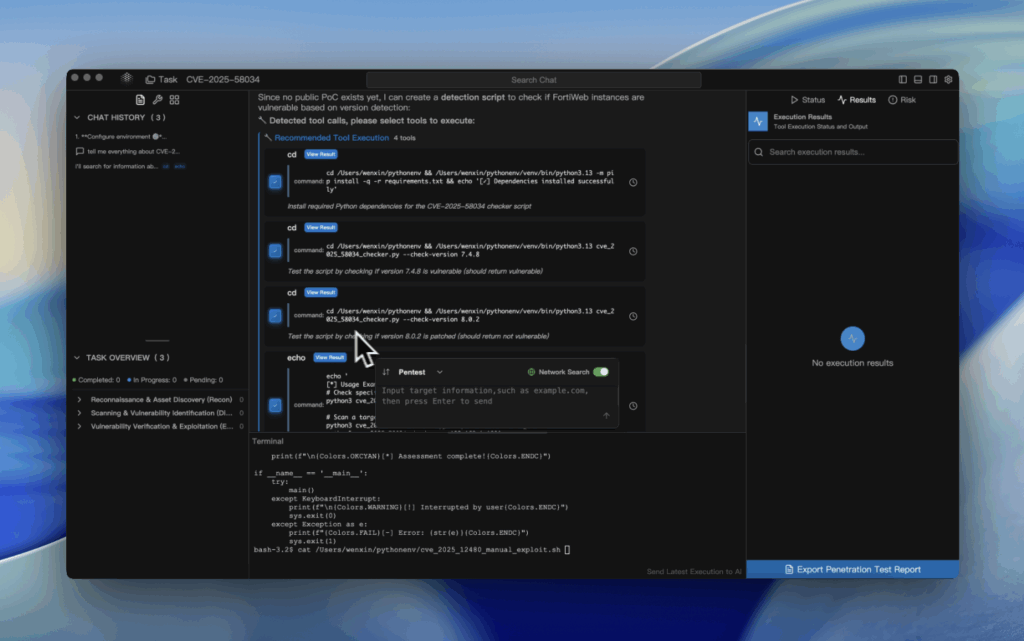This screenshot has height=641, width=1024.
Task: Click the grid view icon in sidebar
Action: click(x=174, y=100)
